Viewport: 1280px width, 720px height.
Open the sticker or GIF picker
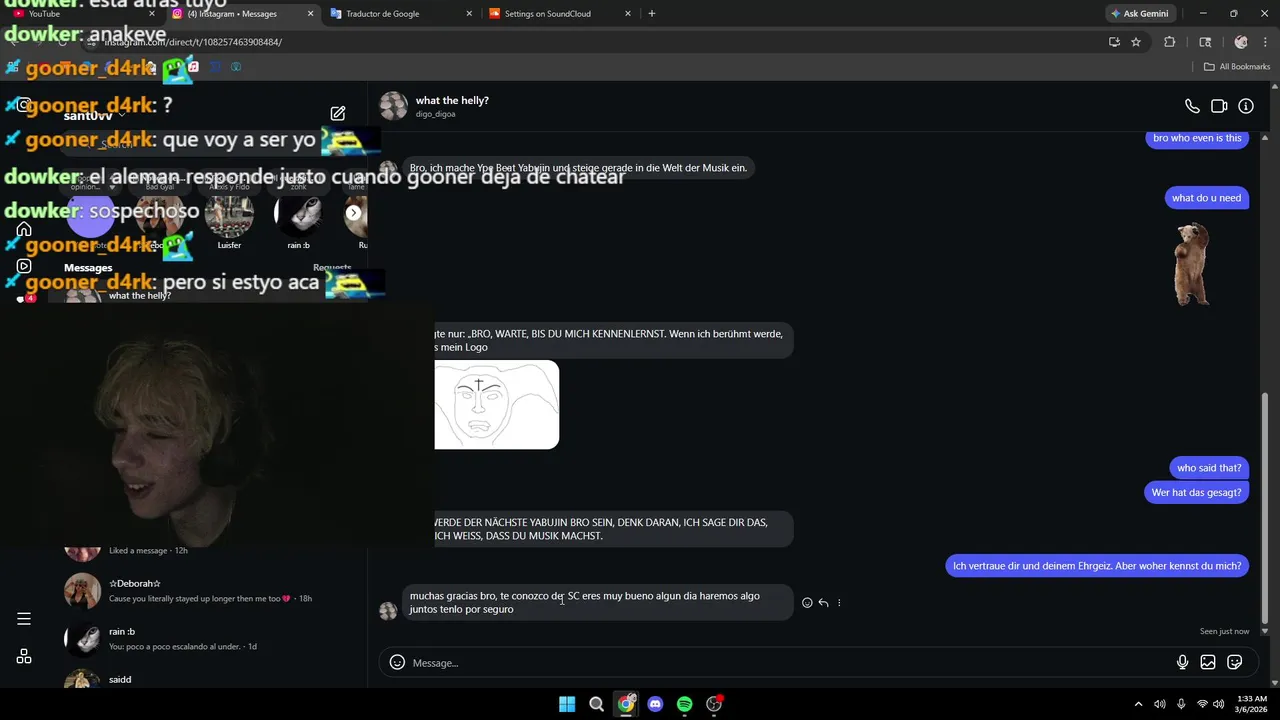pos(1235,662)
